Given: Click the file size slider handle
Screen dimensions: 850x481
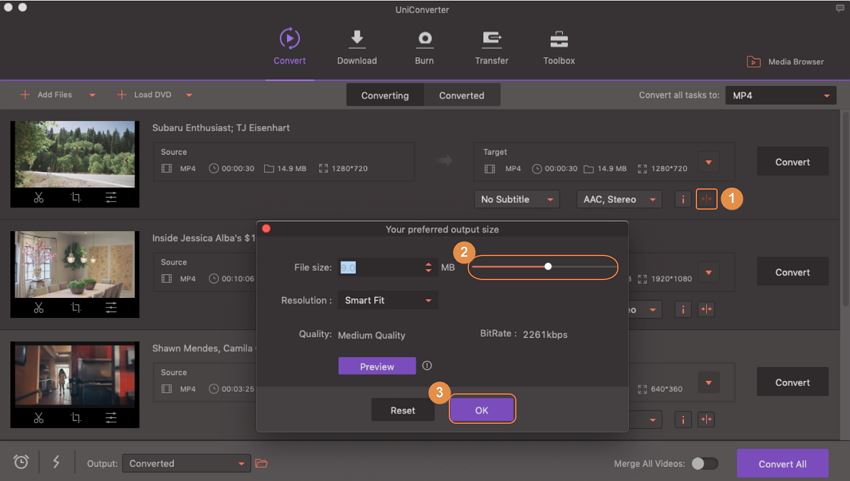Looking at the screenshot, I should pos(548,266).
